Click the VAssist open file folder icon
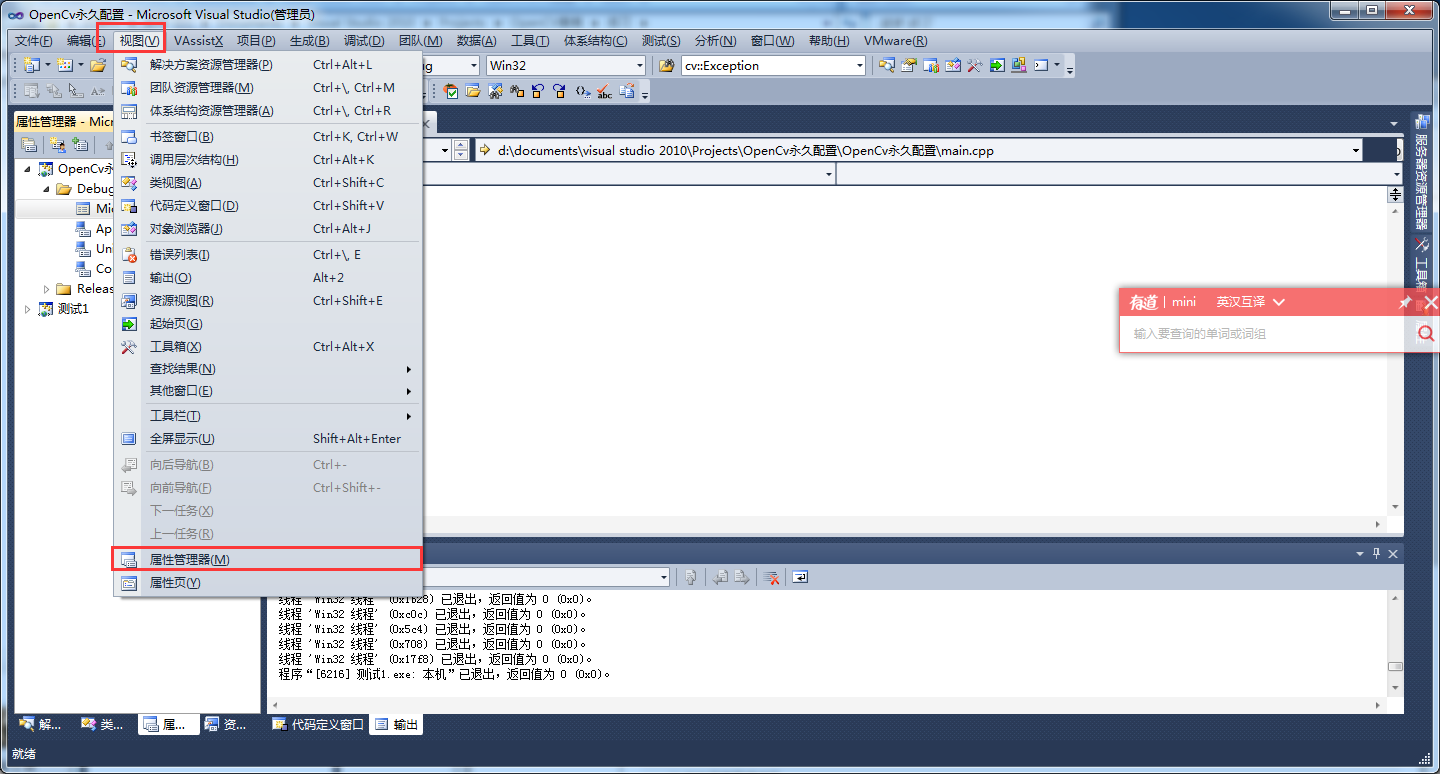Viewport: 1440px width, 774px height. [473, 91]
